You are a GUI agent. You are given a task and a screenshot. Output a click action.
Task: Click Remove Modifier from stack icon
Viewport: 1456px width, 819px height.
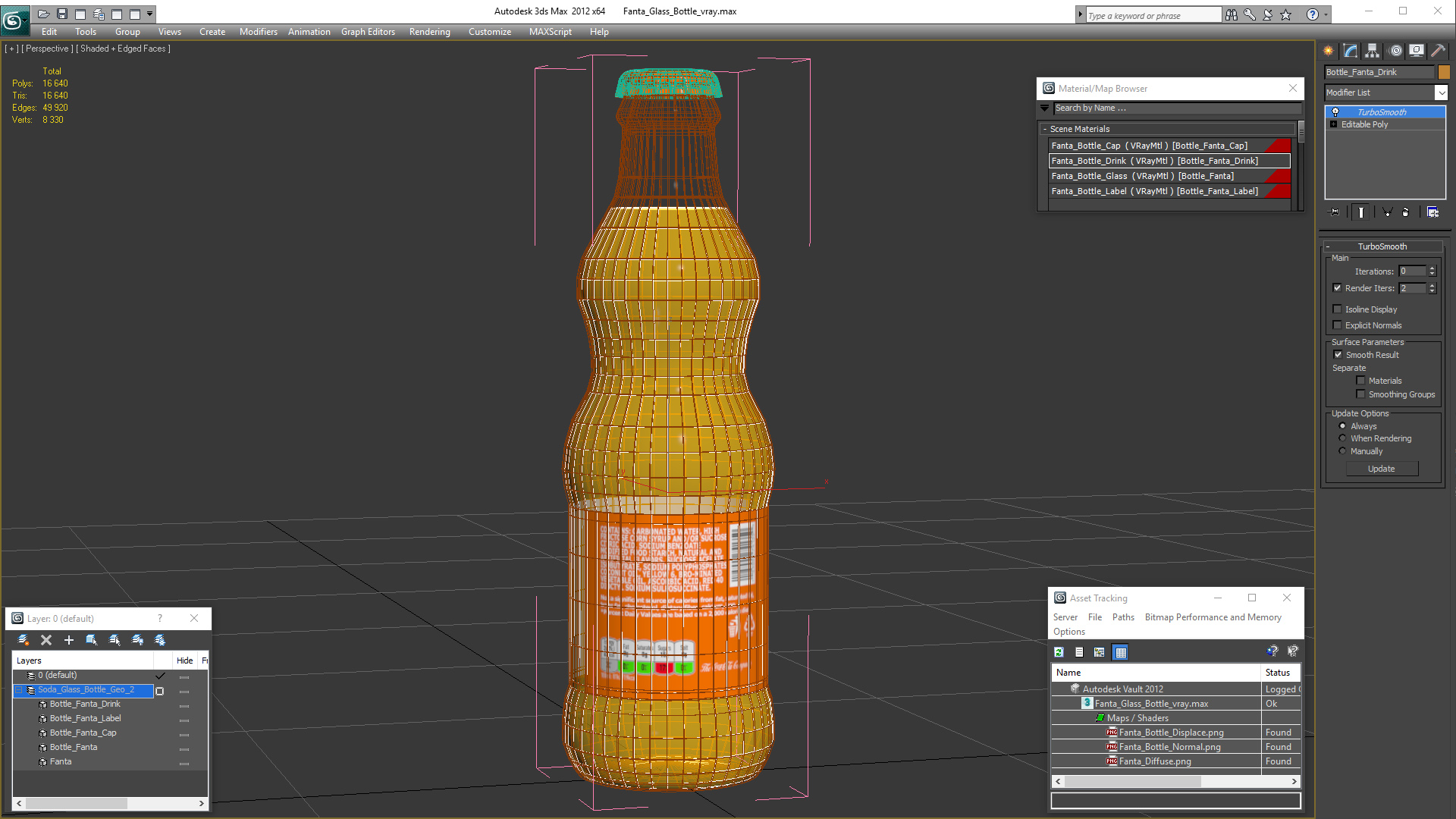(x=1406, y=212)
